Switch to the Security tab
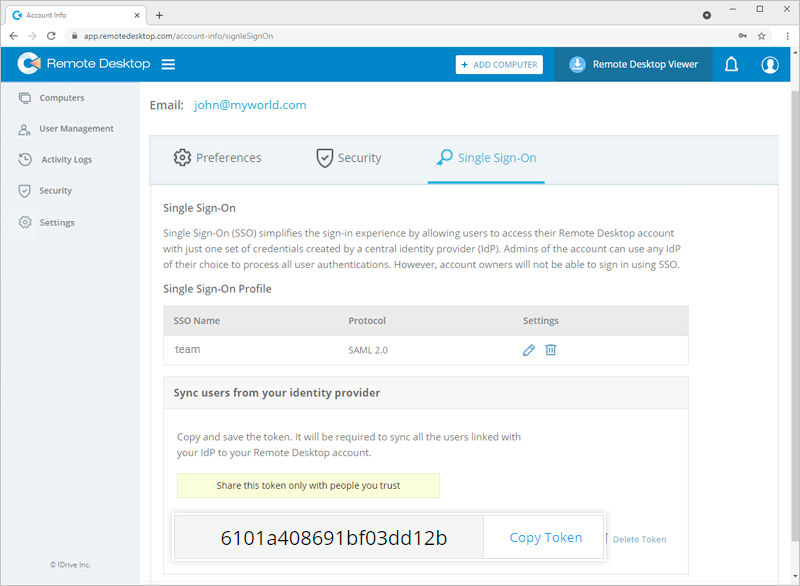800x586 pixels. pos(349,158)
